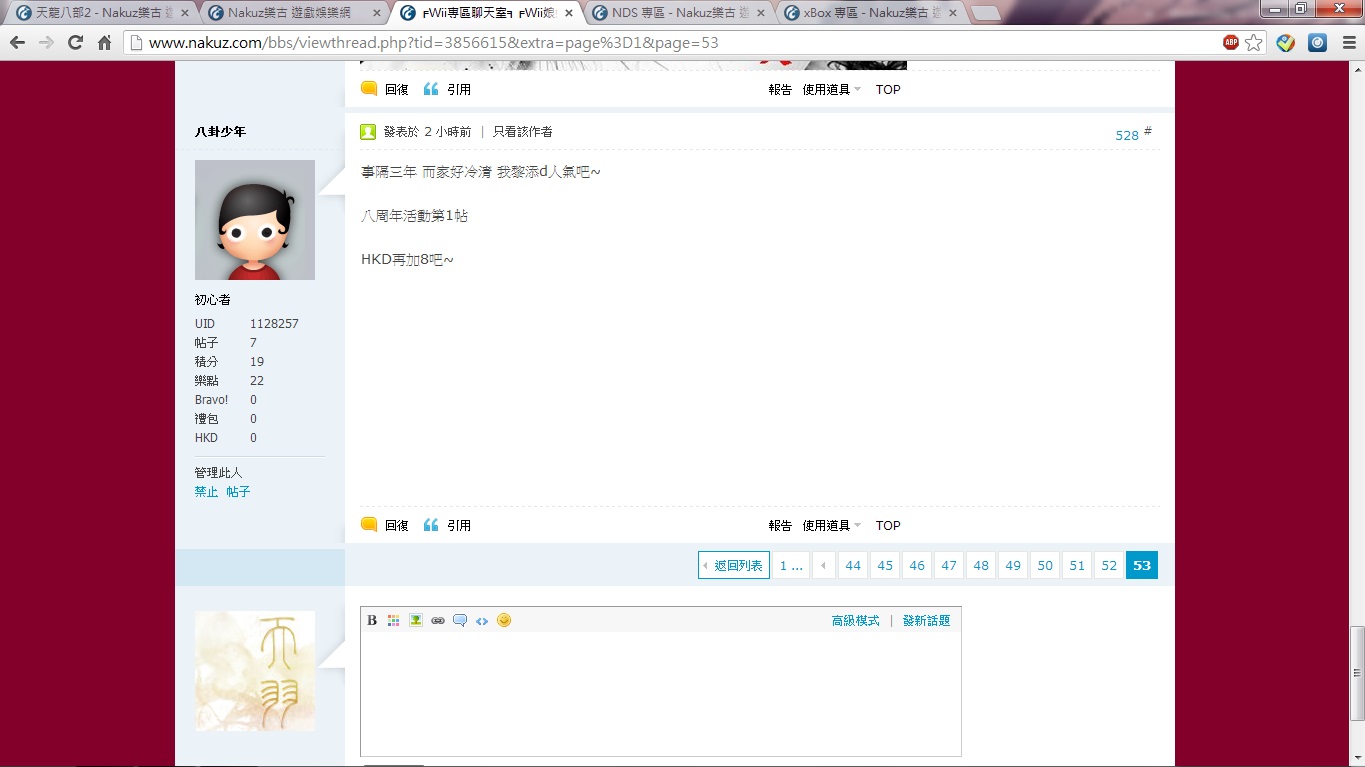Click the browser address bar URL
The width and height of the screenshot is (1365, 767).
tap(434, 43)
